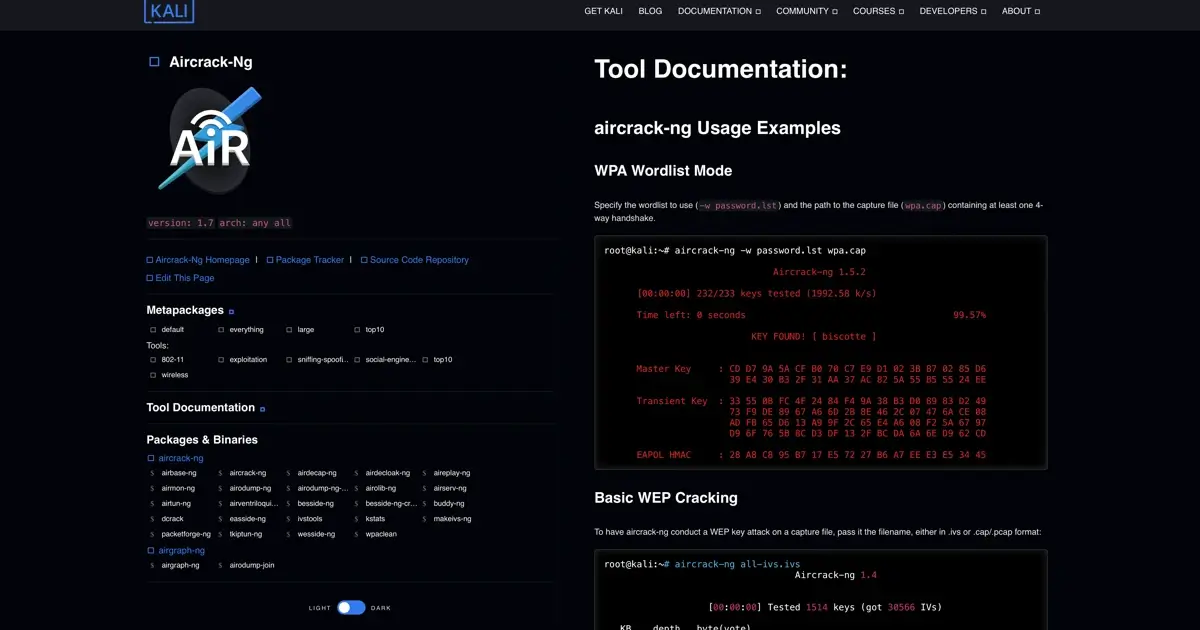Expand the About menu dropdown

click(x=1021, y=11)
